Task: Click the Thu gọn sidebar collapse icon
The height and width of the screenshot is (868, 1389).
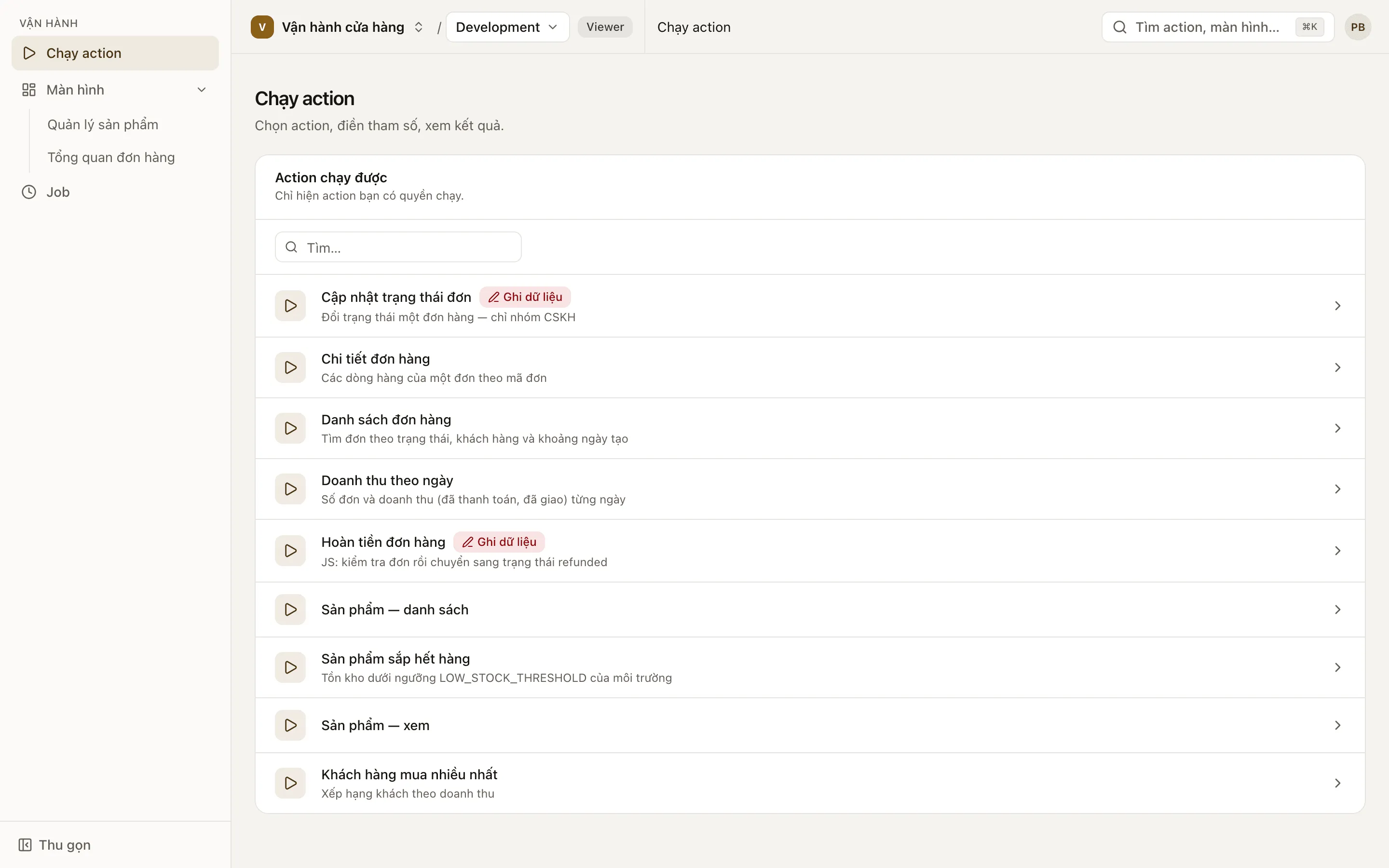Action: pyautogui.click(x=25, y=844)
